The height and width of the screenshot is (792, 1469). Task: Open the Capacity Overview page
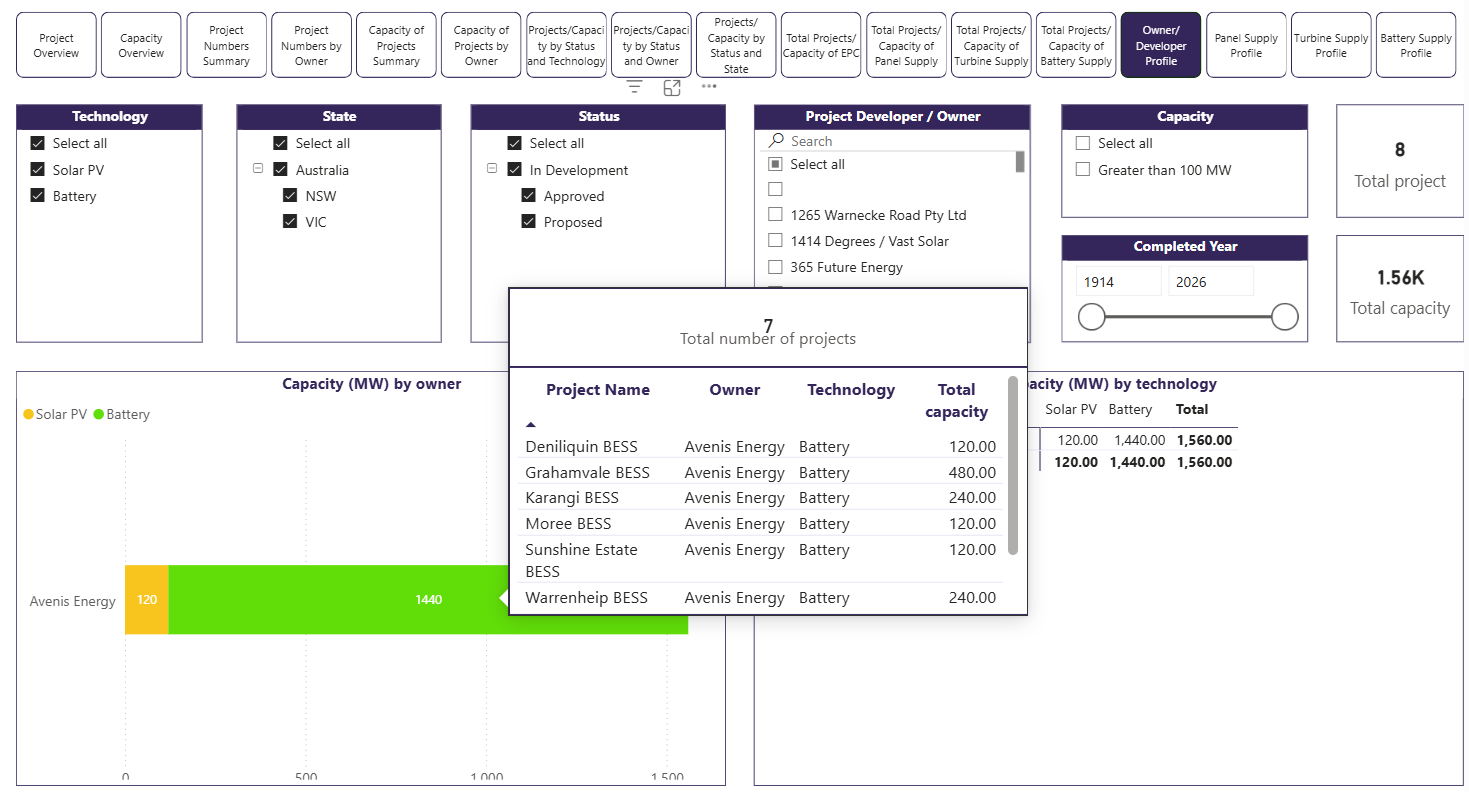(141, 45)
